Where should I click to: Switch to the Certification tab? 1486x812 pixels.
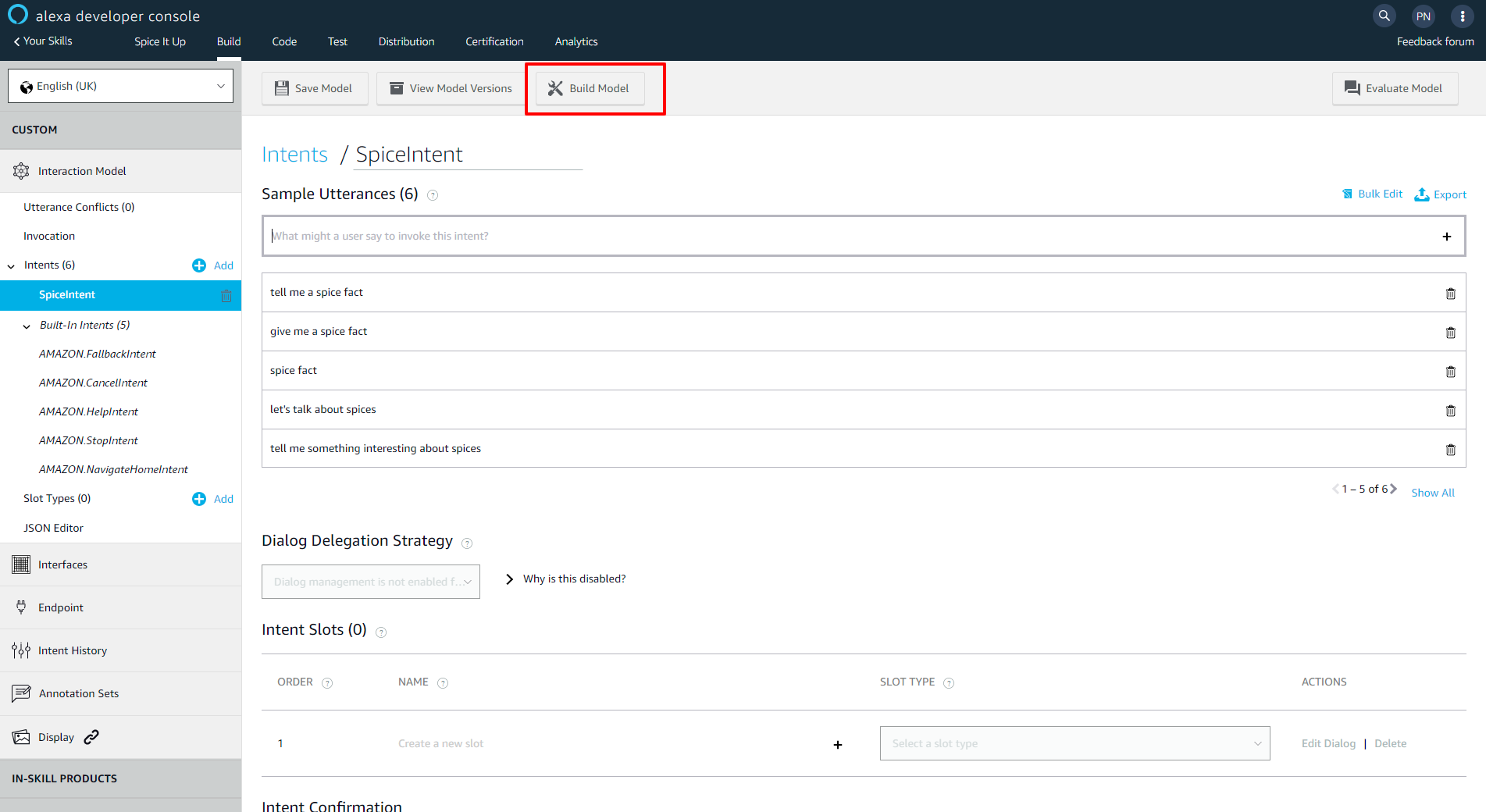tap(494, 41)
